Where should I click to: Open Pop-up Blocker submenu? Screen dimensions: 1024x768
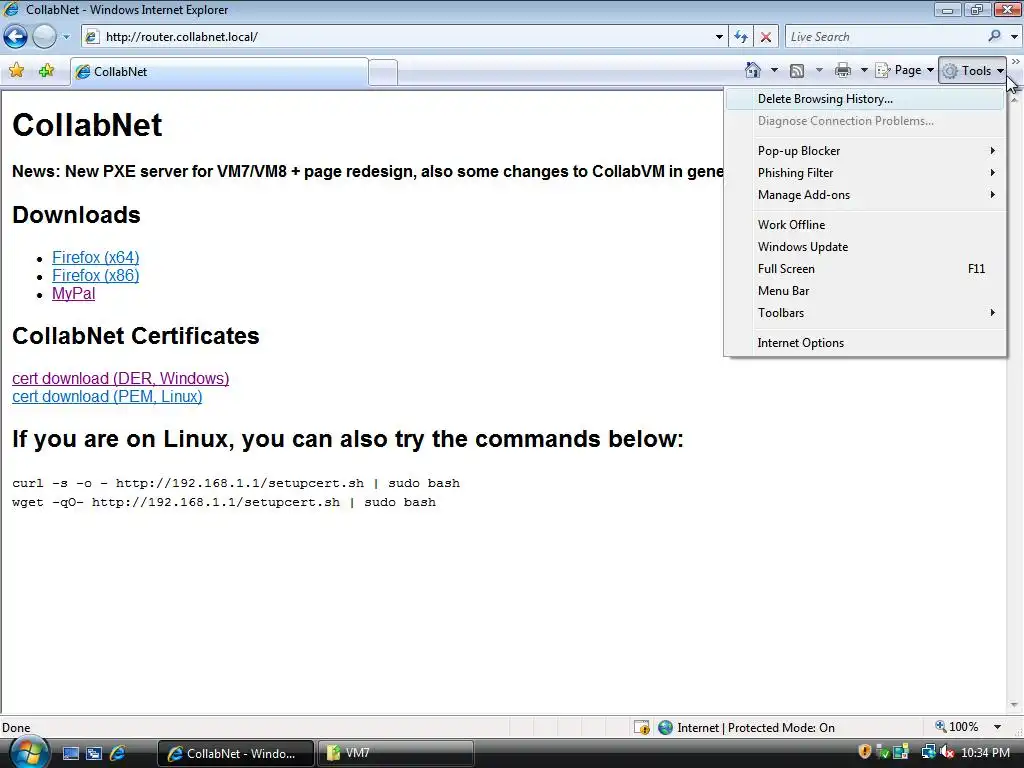(865, 151)
